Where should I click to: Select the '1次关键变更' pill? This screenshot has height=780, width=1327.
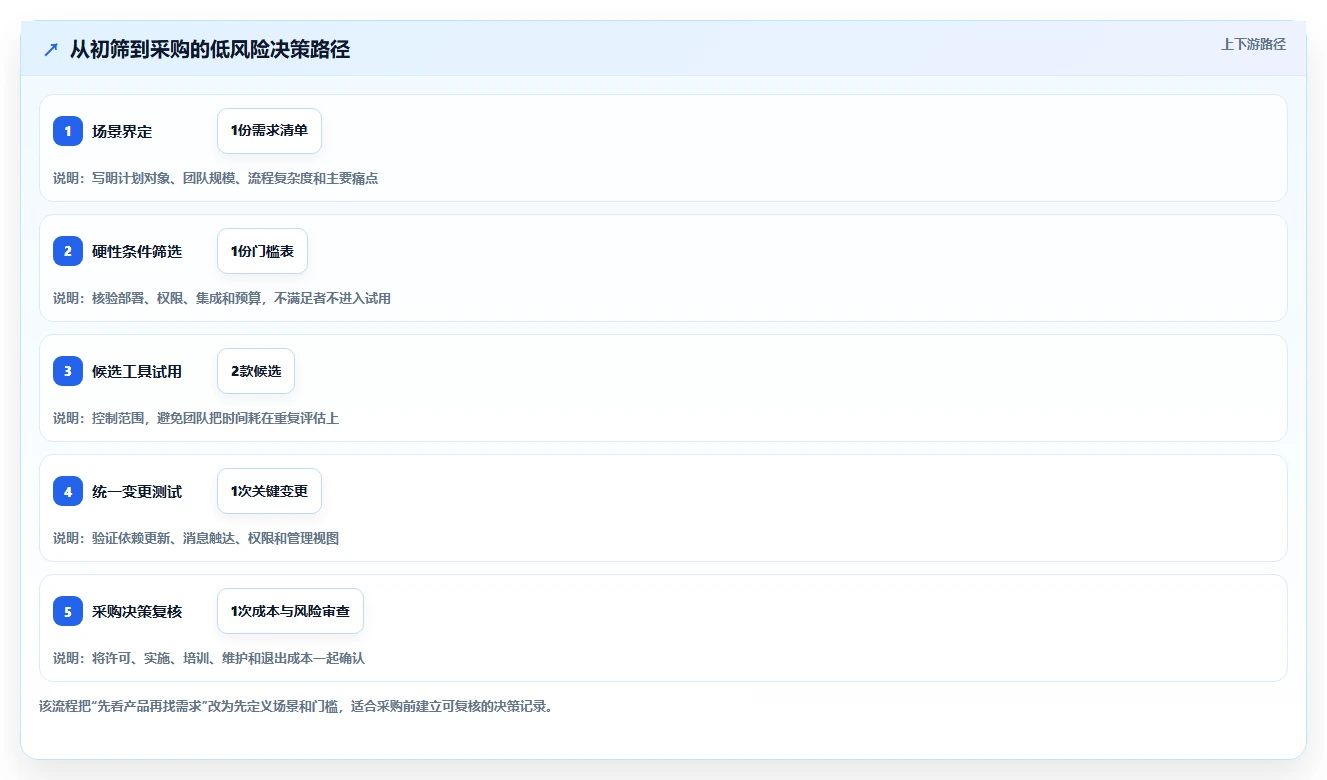pos(269,491)
